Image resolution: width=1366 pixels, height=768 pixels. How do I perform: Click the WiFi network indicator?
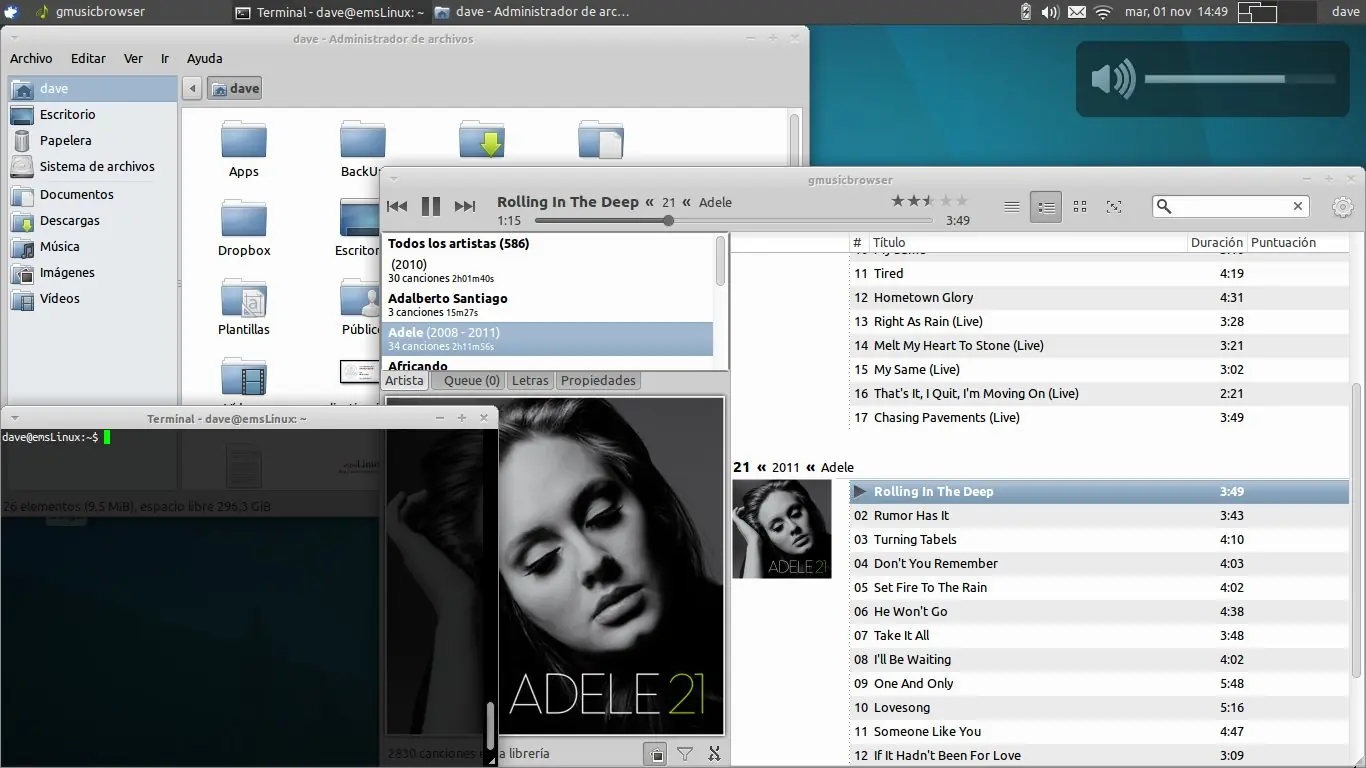1103,12
